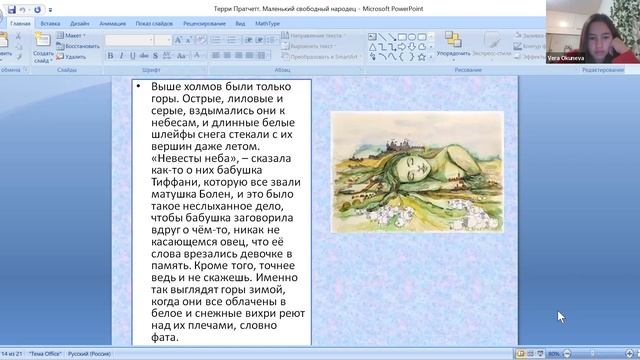The width and height of the screenshot is (640, 360).
Task: Switch to normal view in status bar
Action: 521,353
